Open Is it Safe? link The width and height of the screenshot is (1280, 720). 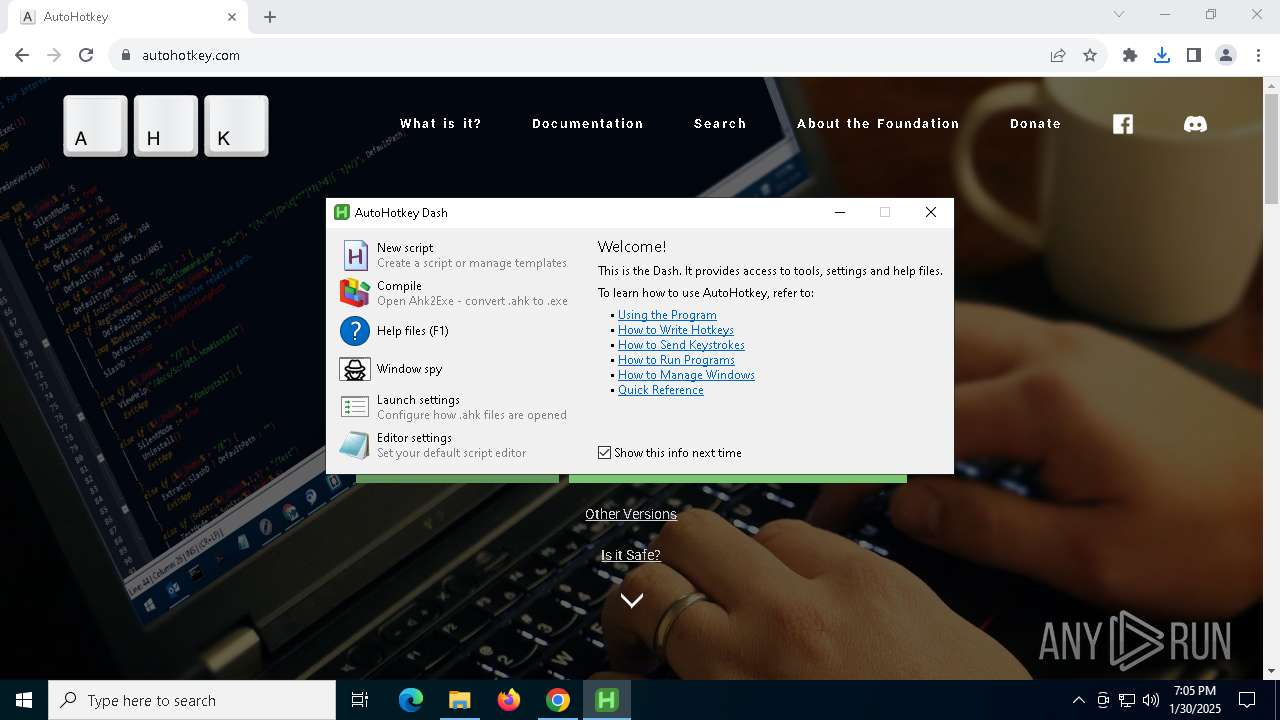pos(631,555)
